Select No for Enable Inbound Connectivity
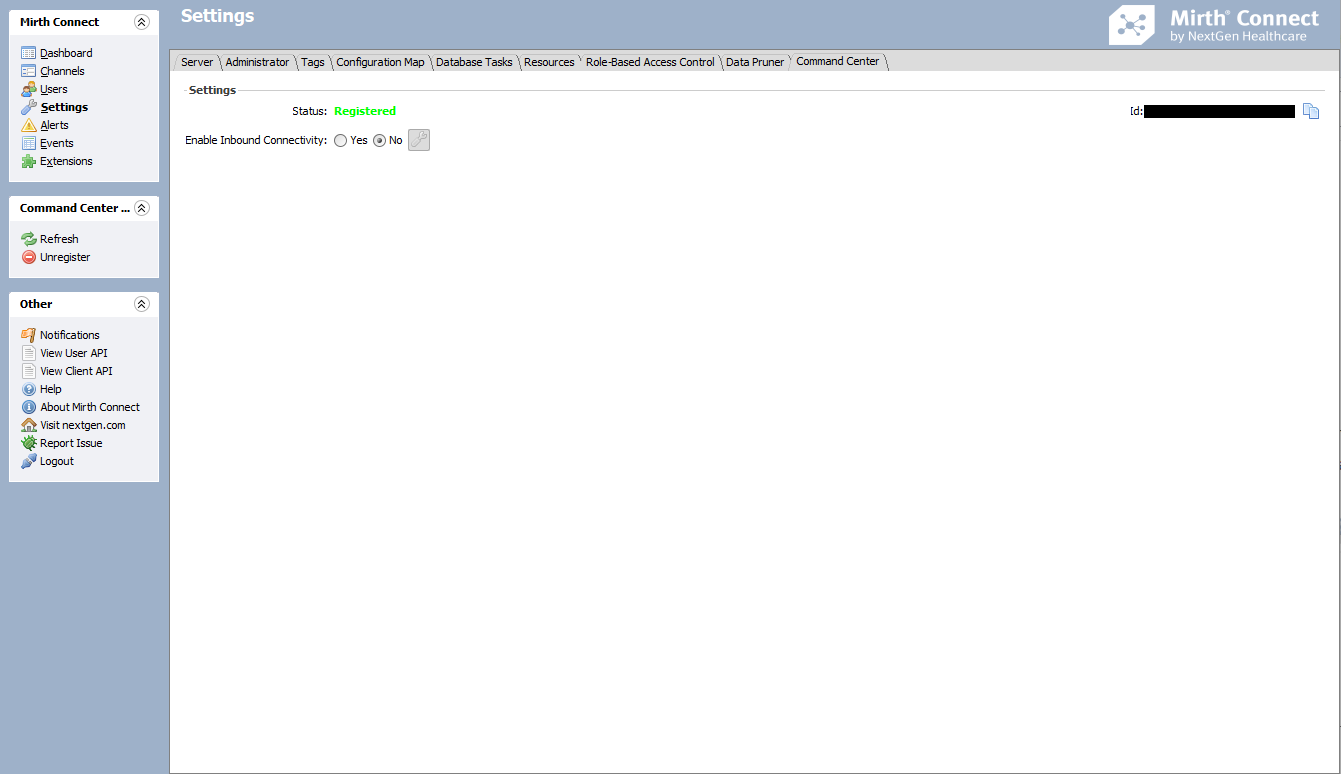This screenshot has width=1341, height=774. point(379,141)
